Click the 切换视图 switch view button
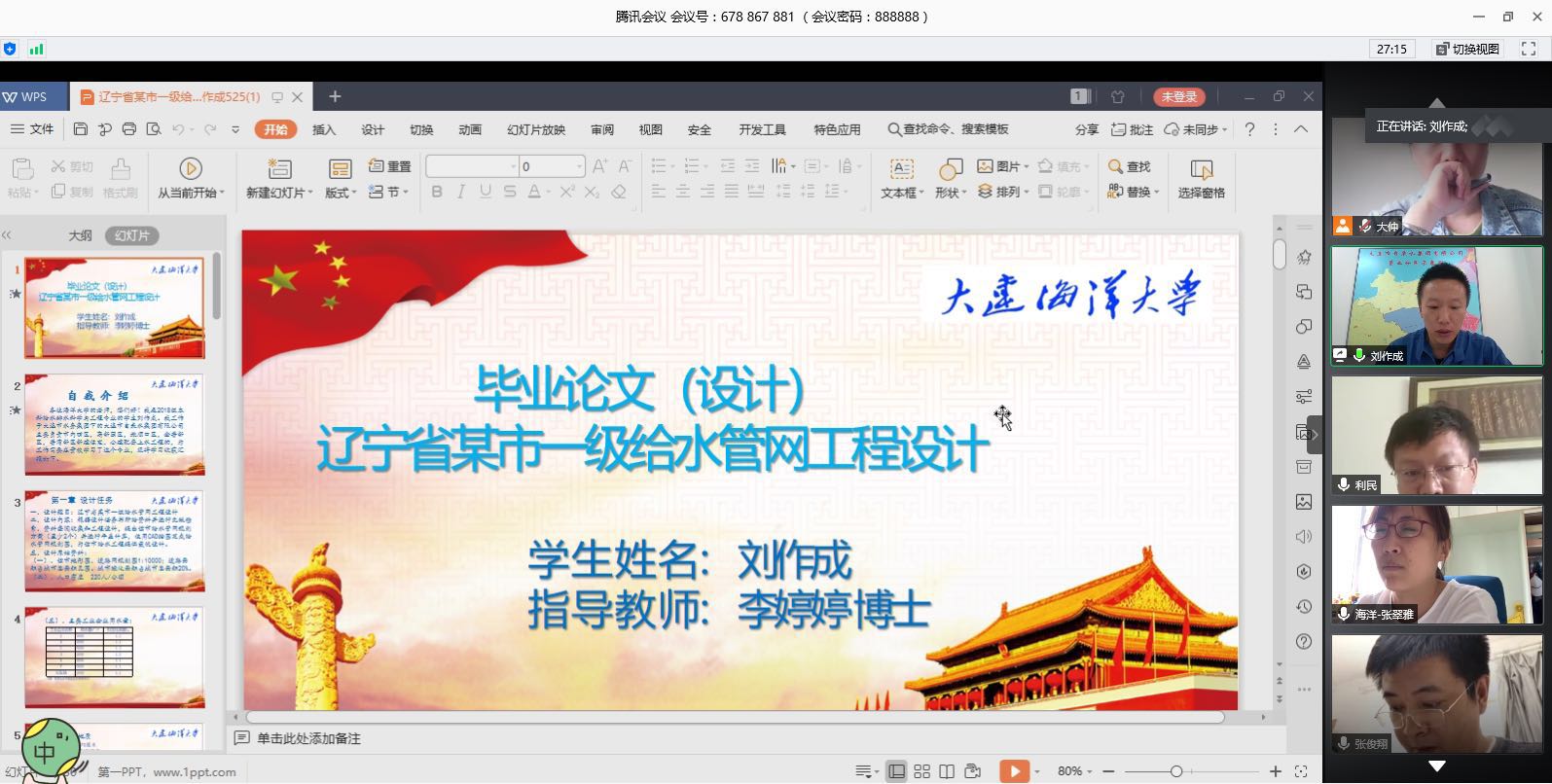The image size is (1552, 784). pos(1468,49)
